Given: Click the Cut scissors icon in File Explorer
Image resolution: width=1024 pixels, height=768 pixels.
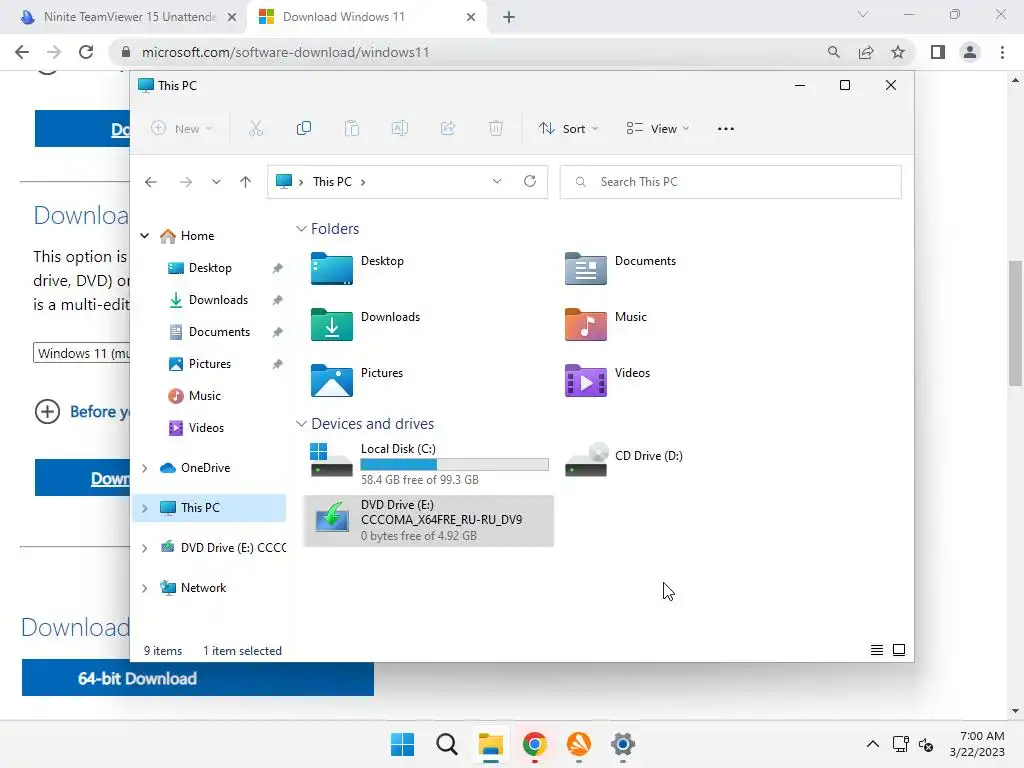Looking at the screenshot, I should tap(255, 129).
